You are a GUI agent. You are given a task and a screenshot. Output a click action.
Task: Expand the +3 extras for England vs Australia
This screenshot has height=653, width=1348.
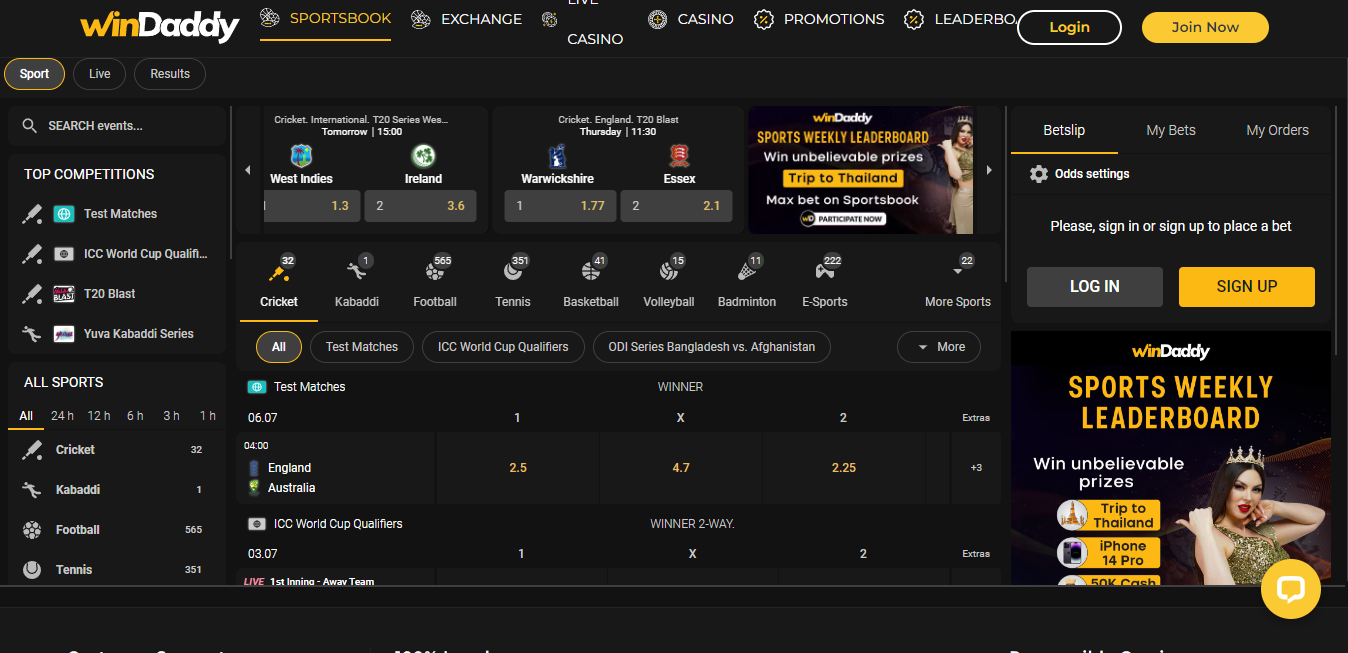975,468
